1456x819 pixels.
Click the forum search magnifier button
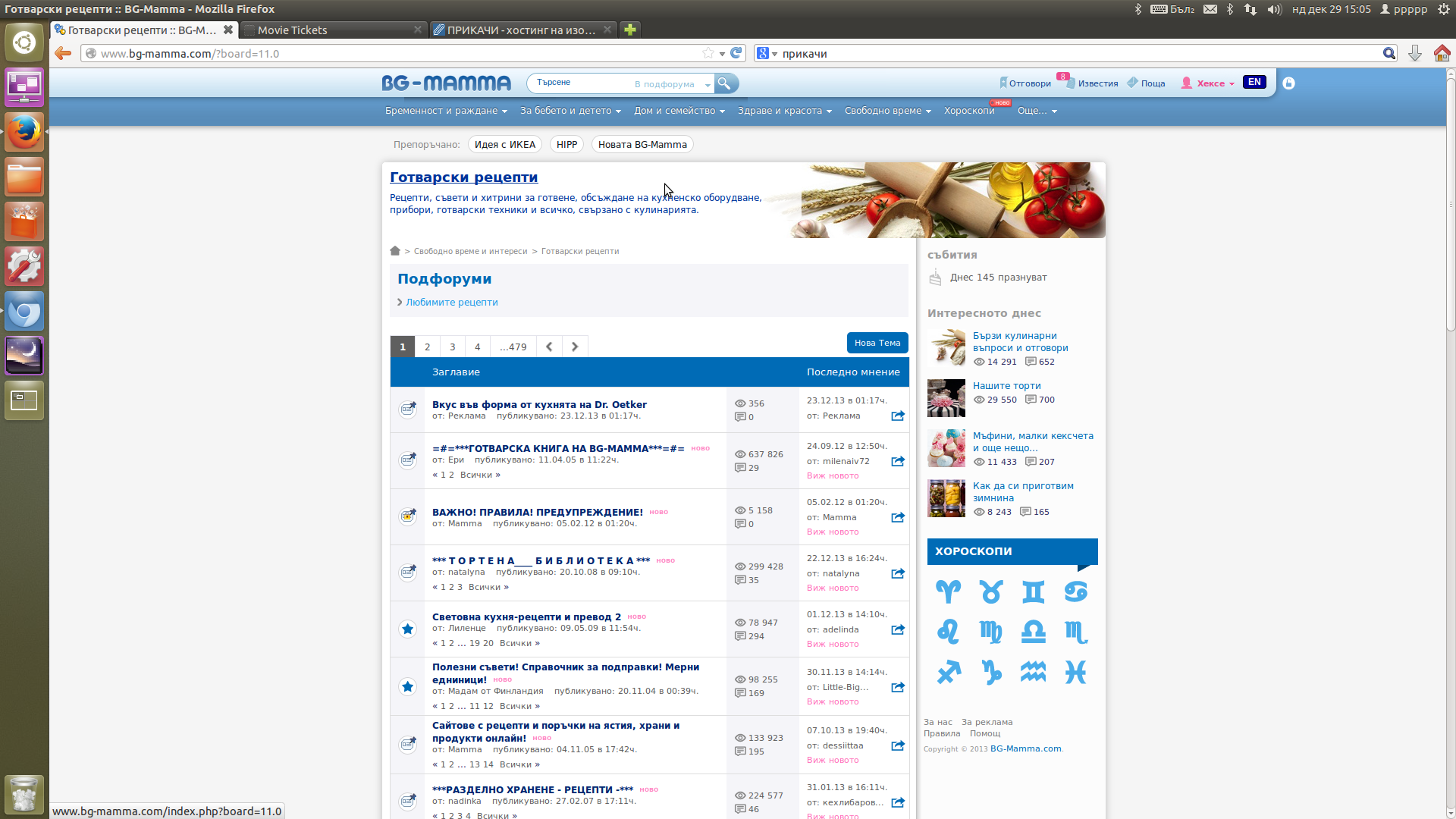tap(724, 83)
